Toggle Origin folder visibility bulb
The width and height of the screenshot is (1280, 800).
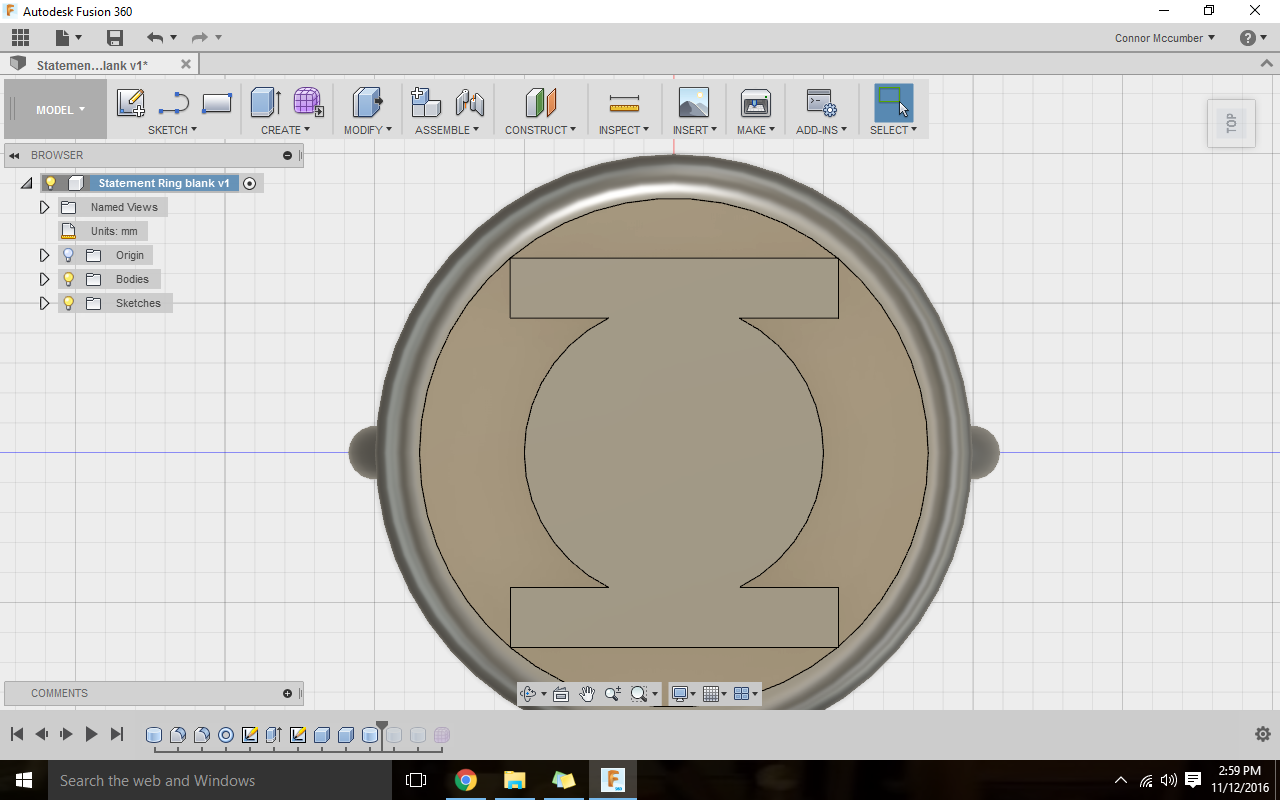click(68, 255)
